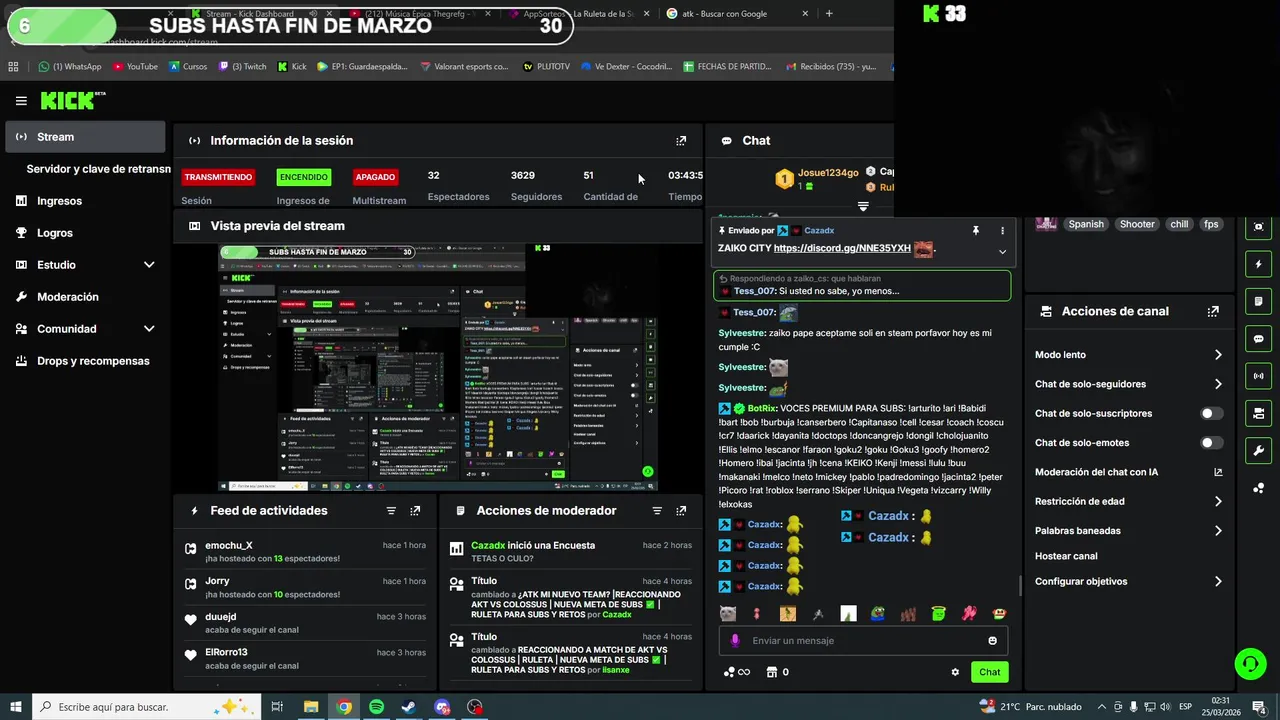Open Steam from the Windows taskbar

coord(409,707)
